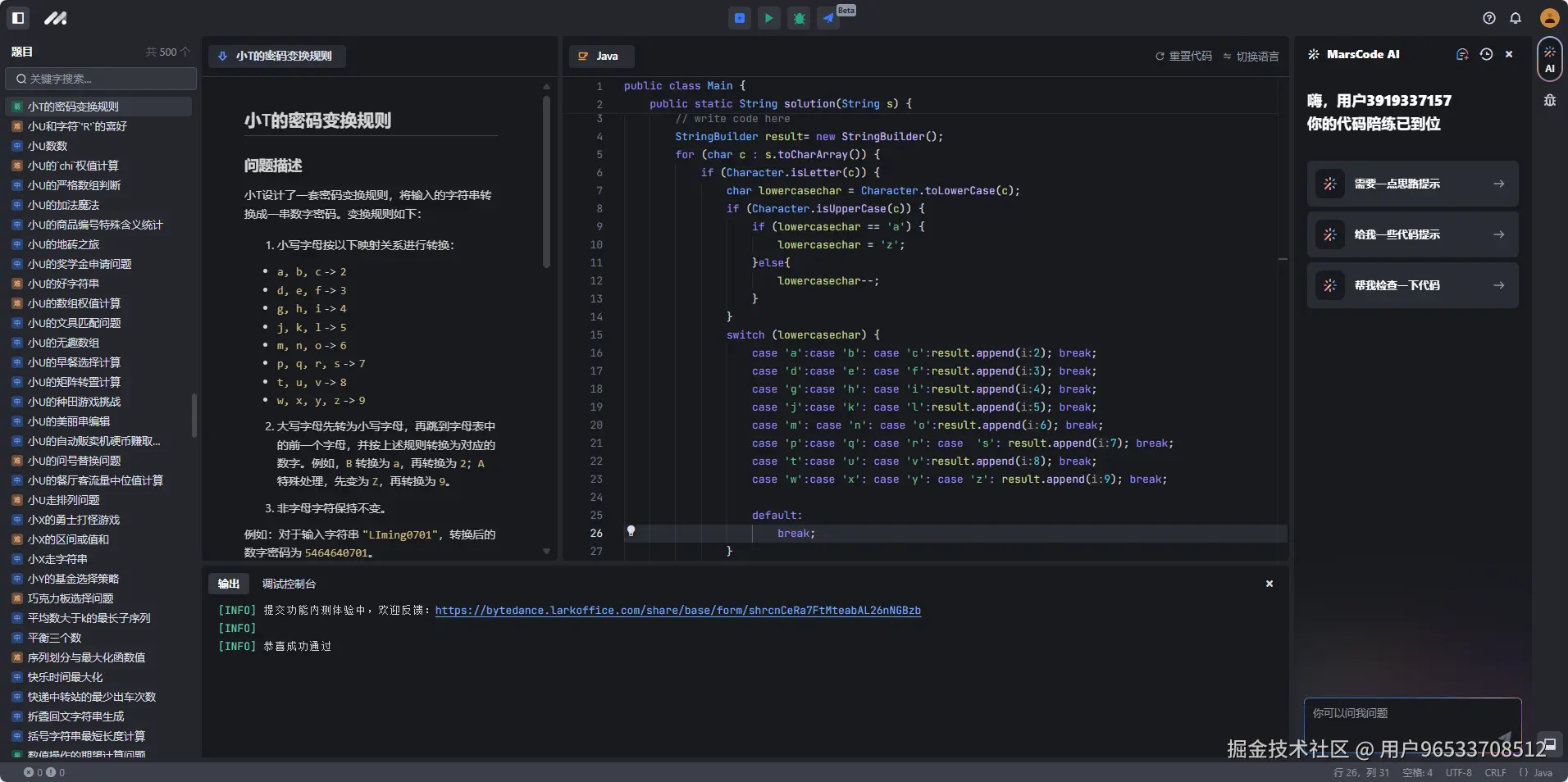This screenshot has height=782, width=1568.
Task: Click the problem description vertical scrollbar
Action: (x=546, y=182)
